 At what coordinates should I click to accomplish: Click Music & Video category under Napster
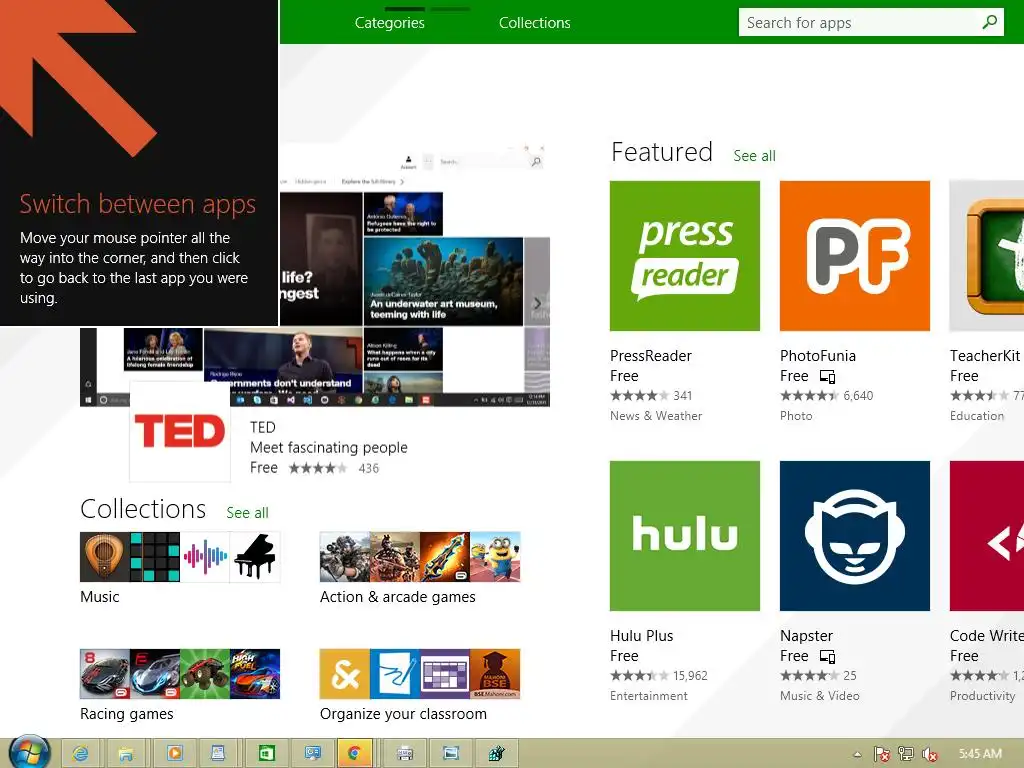pyautogui.click(x=820, y=696)
